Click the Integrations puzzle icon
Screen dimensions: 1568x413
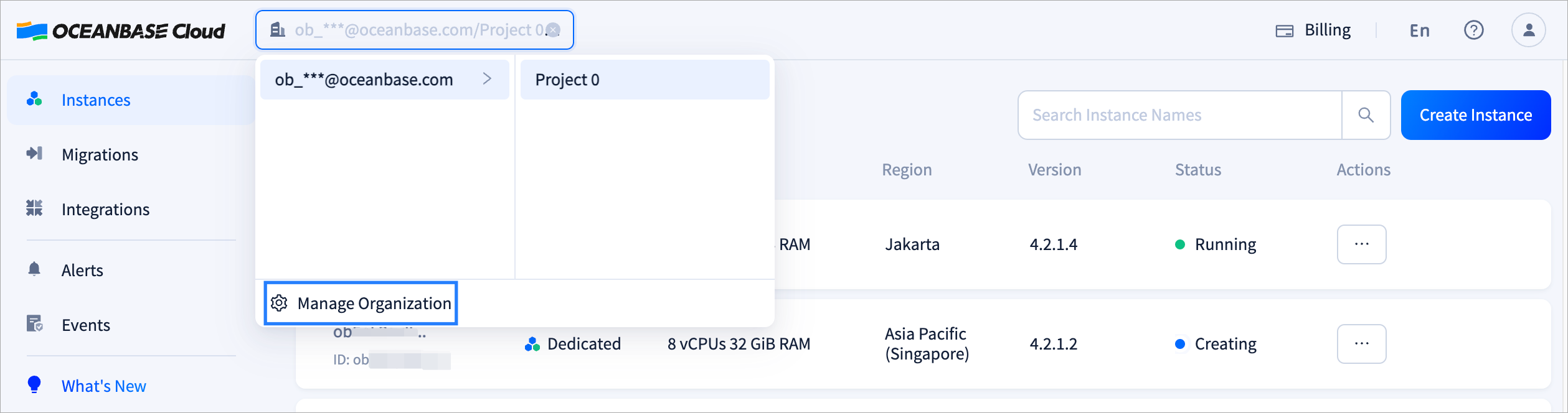34,208
